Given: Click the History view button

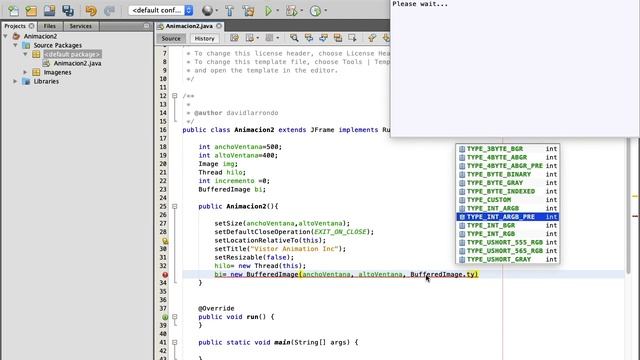Looking at the screenshot, I should [x=204, y=38].
